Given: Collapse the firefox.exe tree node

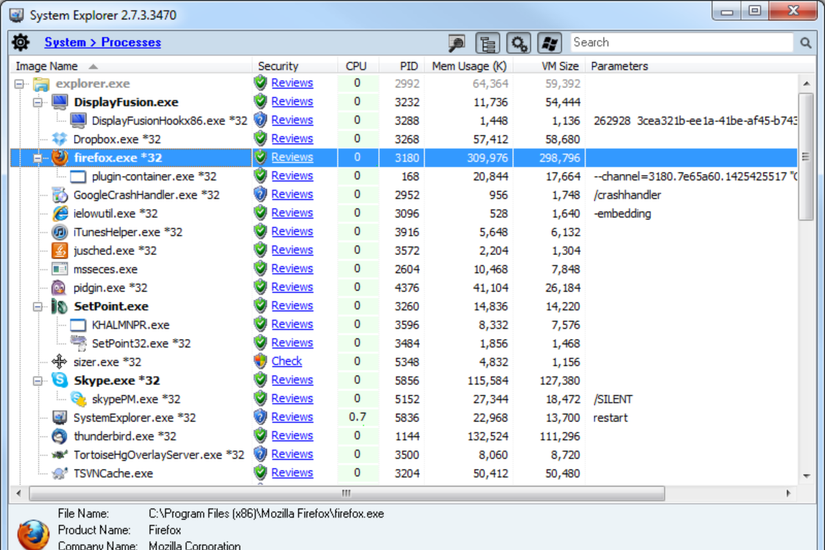Looking at the screenshot, I should pyautogui.click(x=37, y=158).
